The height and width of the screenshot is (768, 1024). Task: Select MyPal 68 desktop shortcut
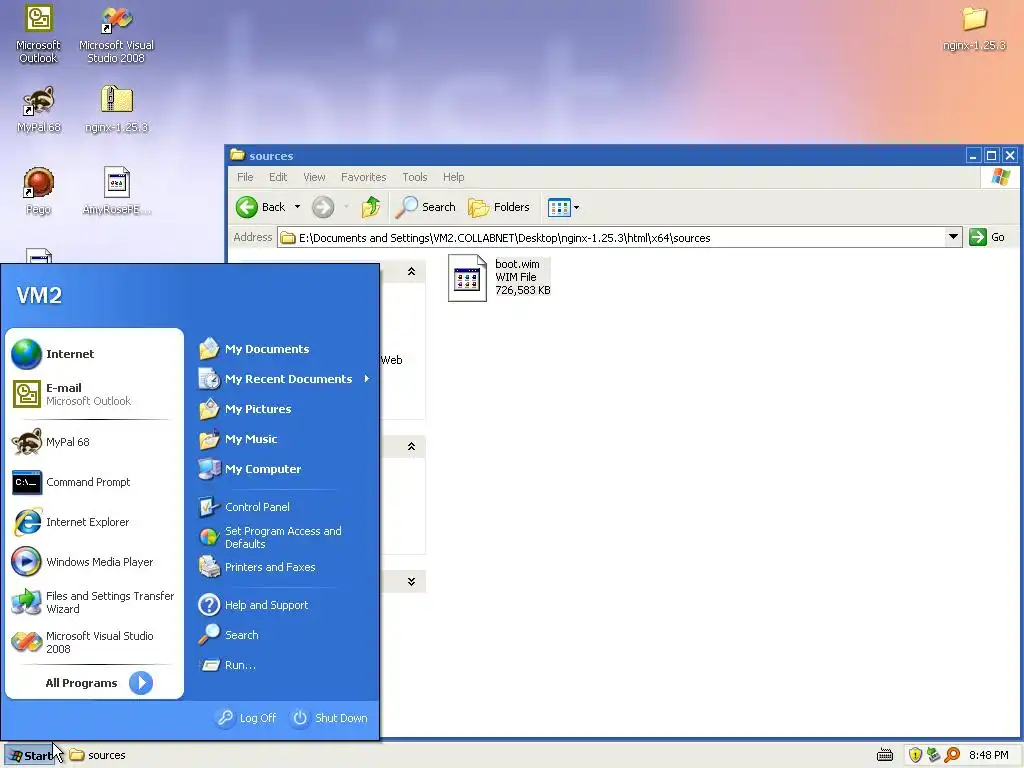39,110
